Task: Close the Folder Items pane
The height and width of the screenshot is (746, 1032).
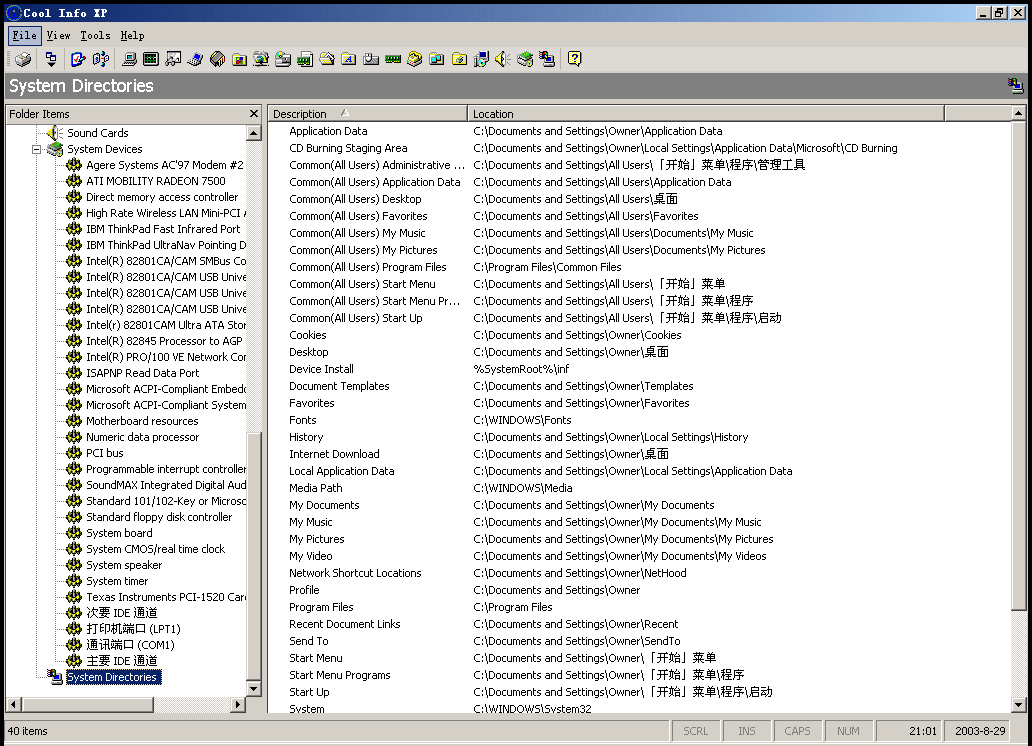Action: (x=254, y=113)
